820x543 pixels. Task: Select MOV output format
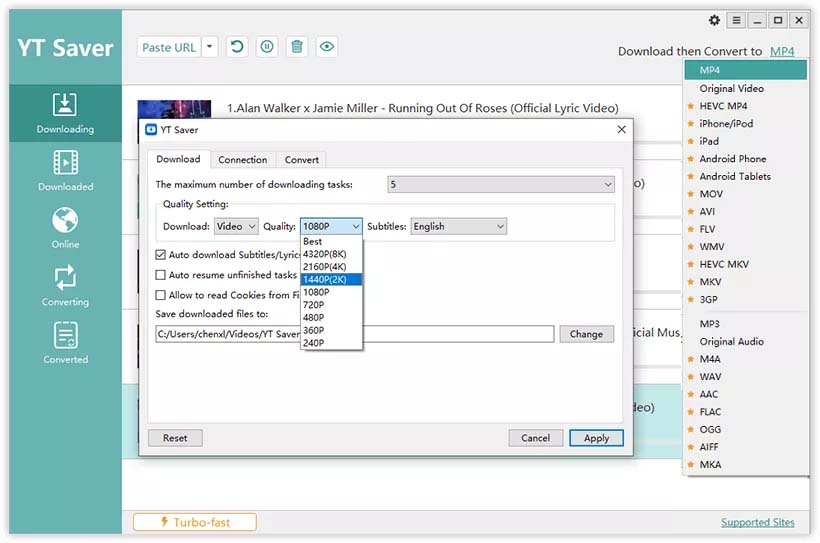(746, 194)
